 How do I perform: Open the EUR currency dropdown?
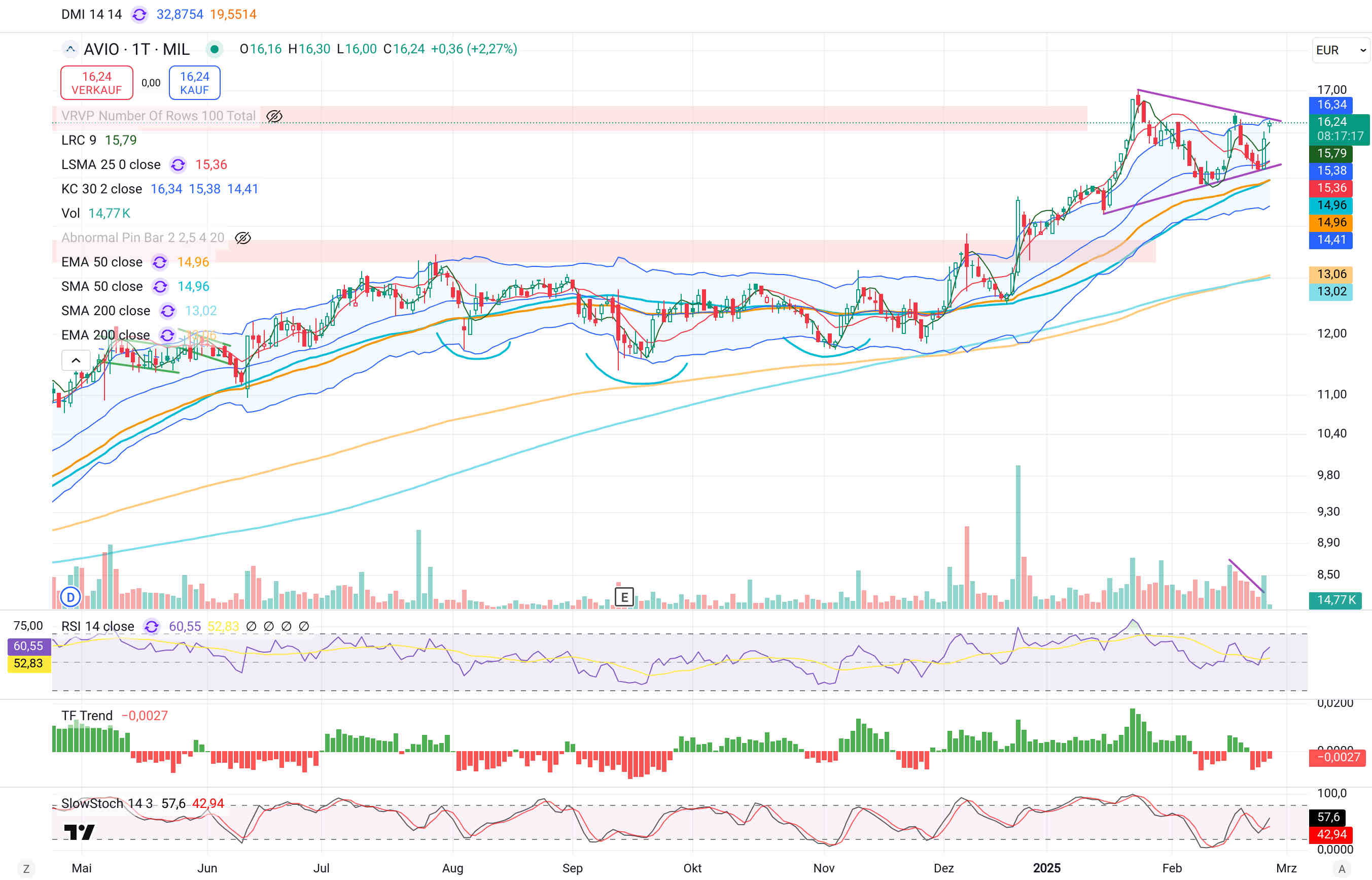[x=1340, y=50]
